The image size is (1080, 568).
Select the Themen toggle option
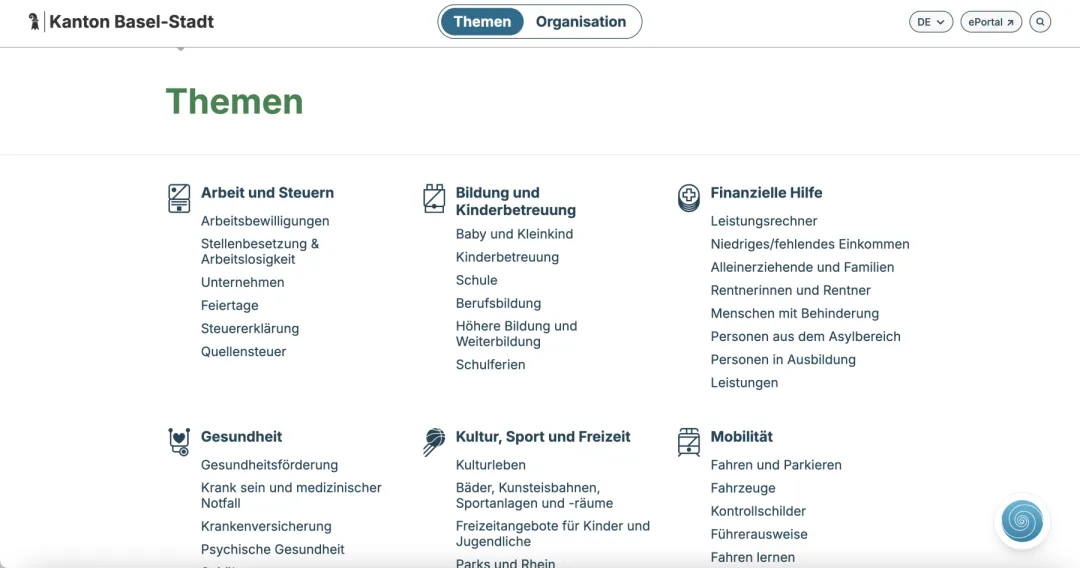[x=482, y=22]
